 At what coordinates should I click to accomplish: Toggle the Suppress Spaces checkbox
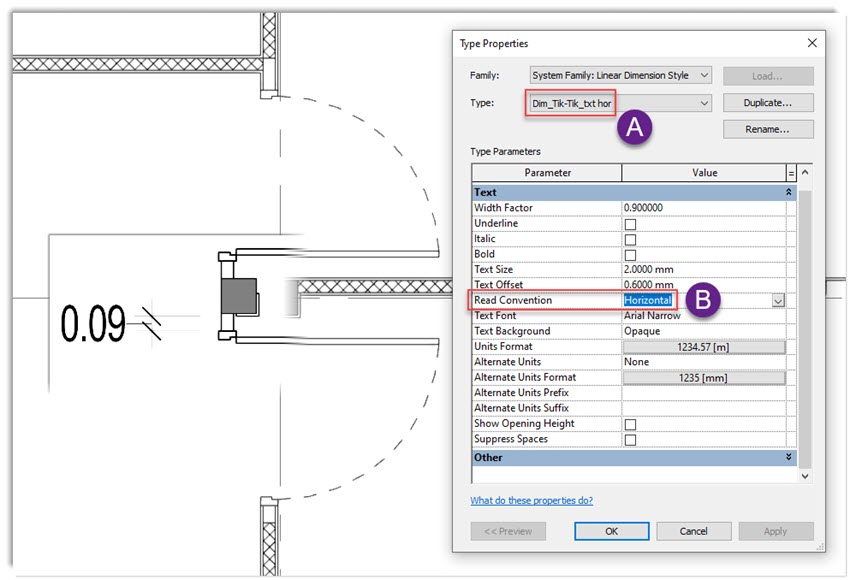pos(630,439)
